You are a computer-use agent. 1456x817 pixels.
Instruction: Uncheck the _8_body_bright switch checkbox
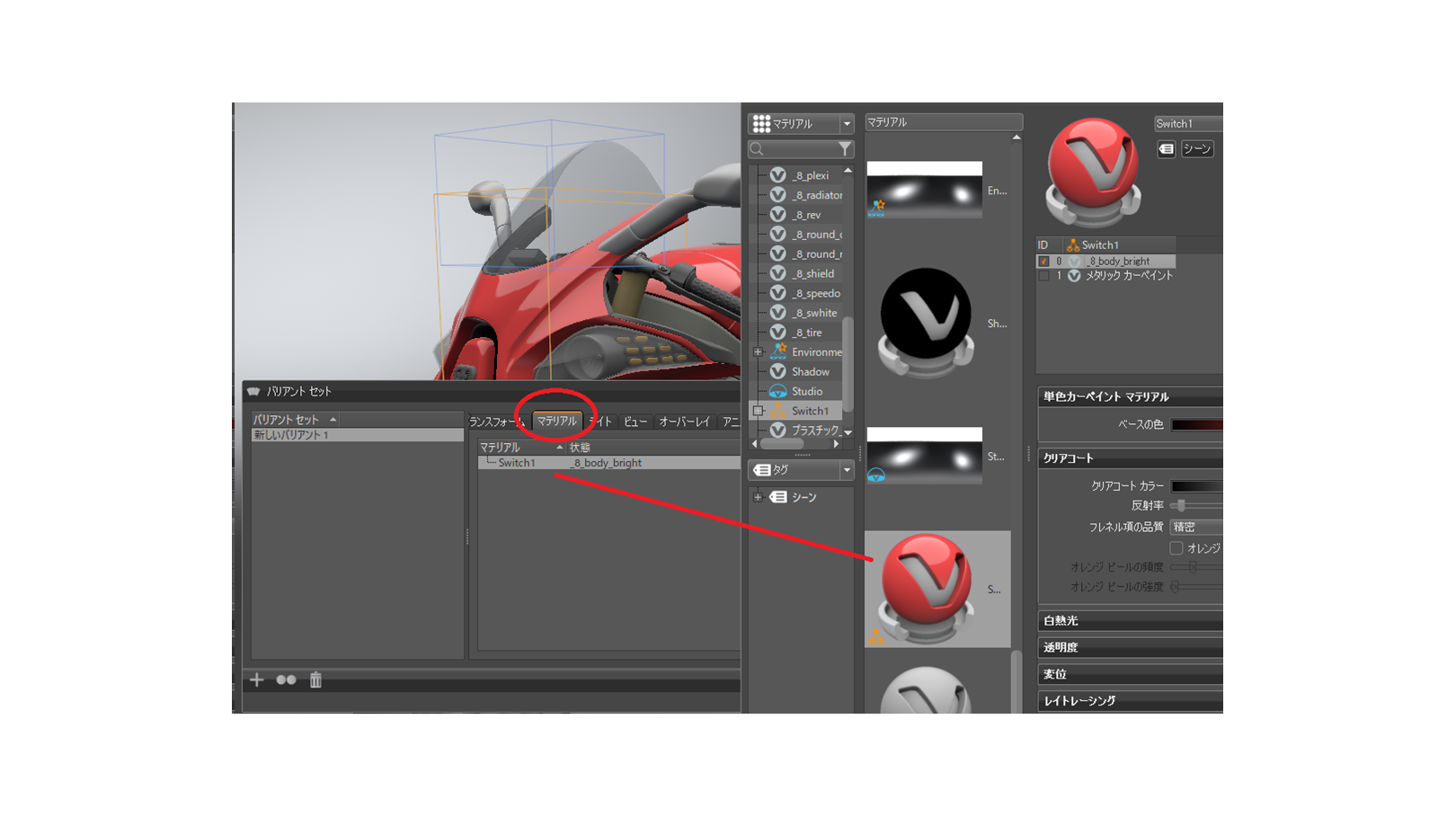(1043, 262)
